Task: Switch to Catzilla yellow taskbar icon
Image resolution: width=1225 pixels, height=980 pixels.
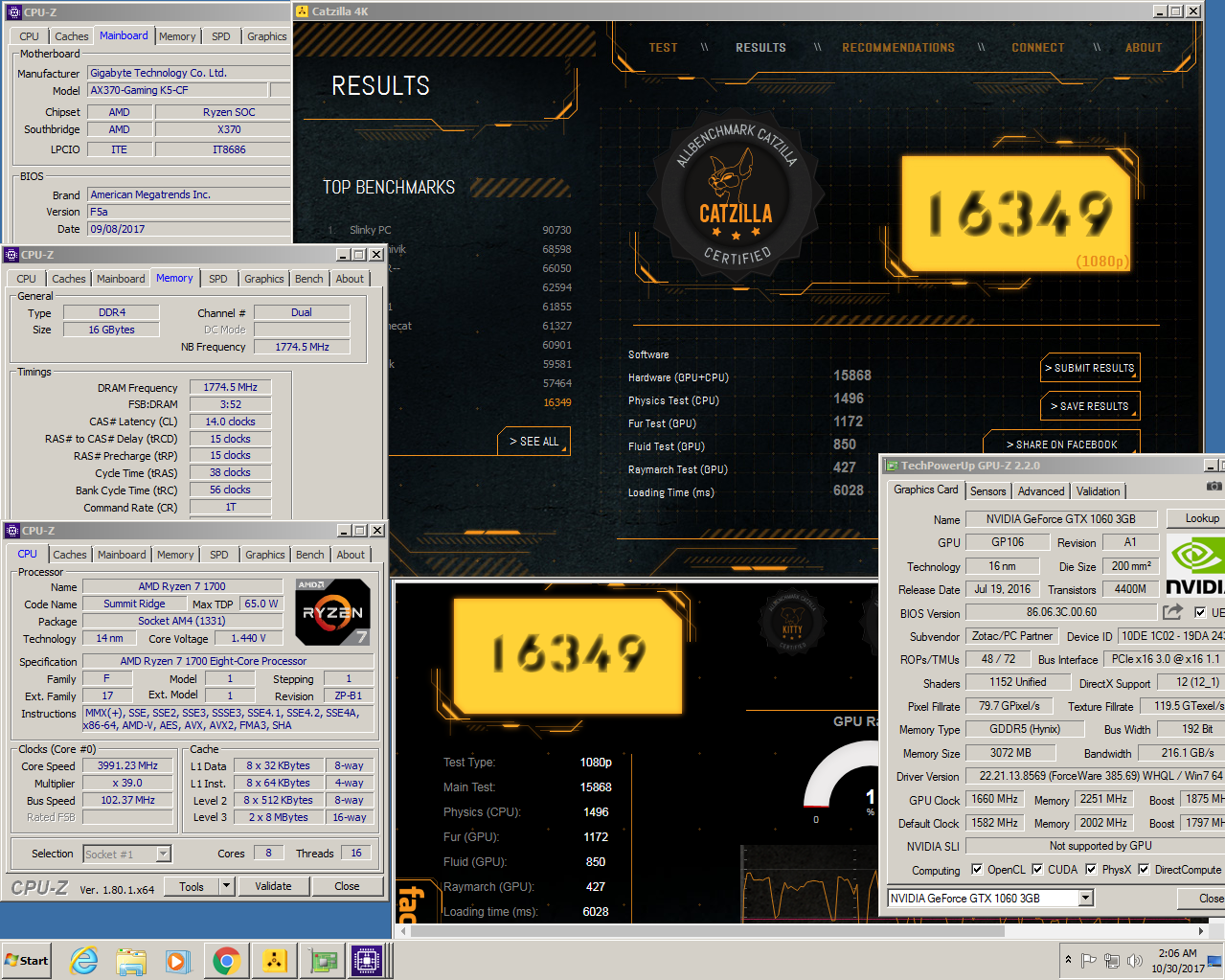Action: click(274, 960)
